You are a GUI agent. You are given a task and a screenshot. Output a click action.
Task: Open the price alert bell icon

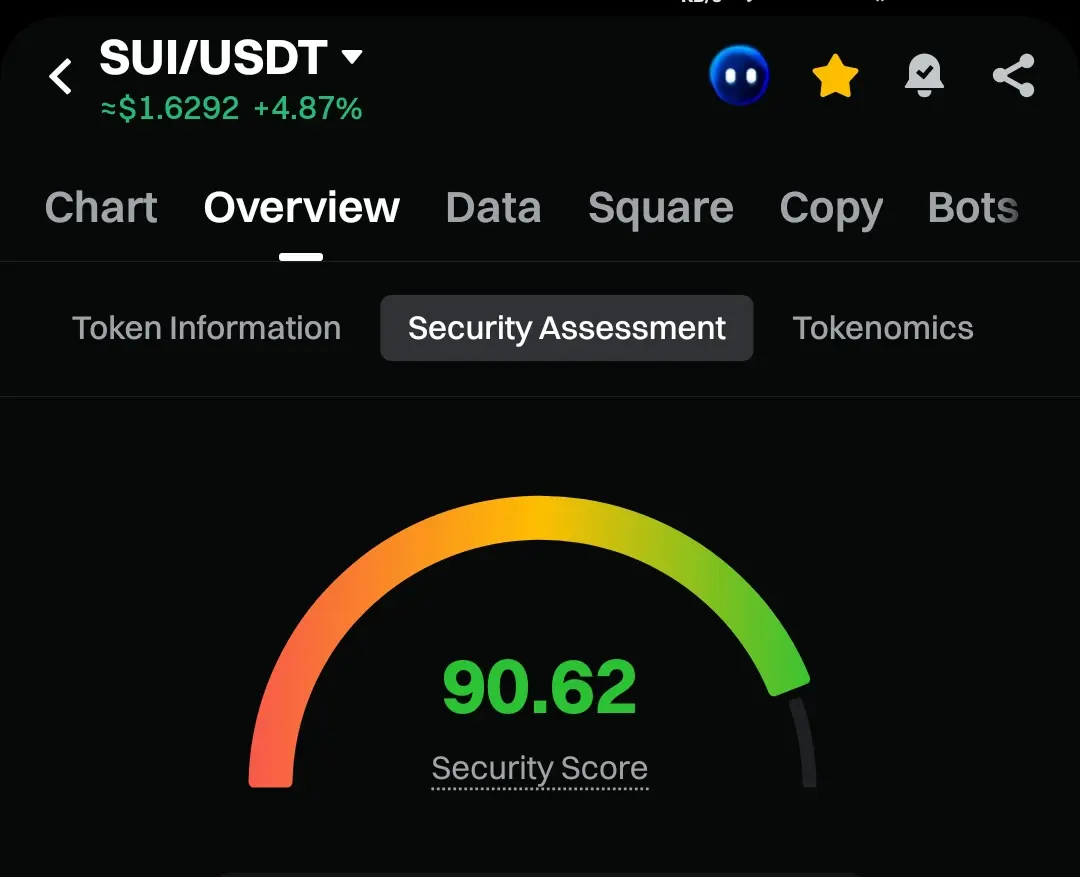click(924, 75)
